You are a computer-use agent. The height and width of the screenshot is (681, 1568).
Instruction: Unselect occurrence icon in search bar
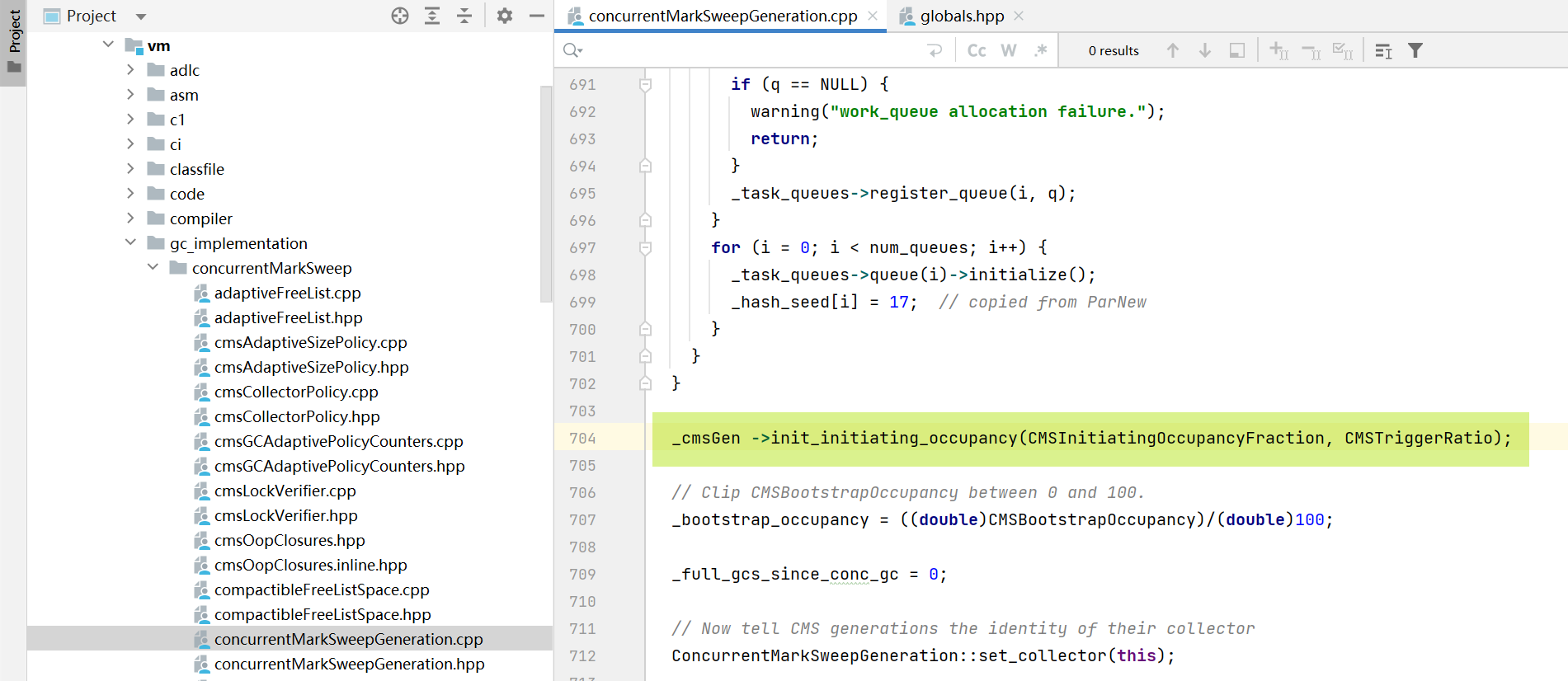(x=1311, y=51)
